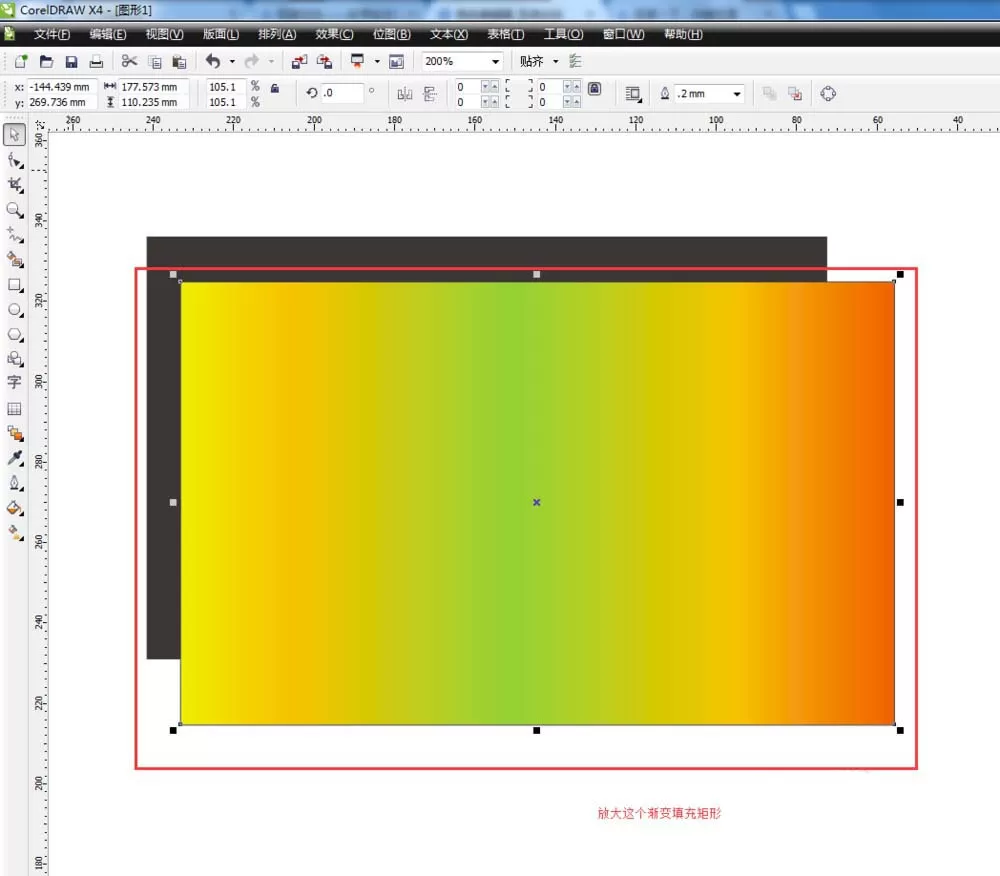Click the Import icon

tap(299, 61)
